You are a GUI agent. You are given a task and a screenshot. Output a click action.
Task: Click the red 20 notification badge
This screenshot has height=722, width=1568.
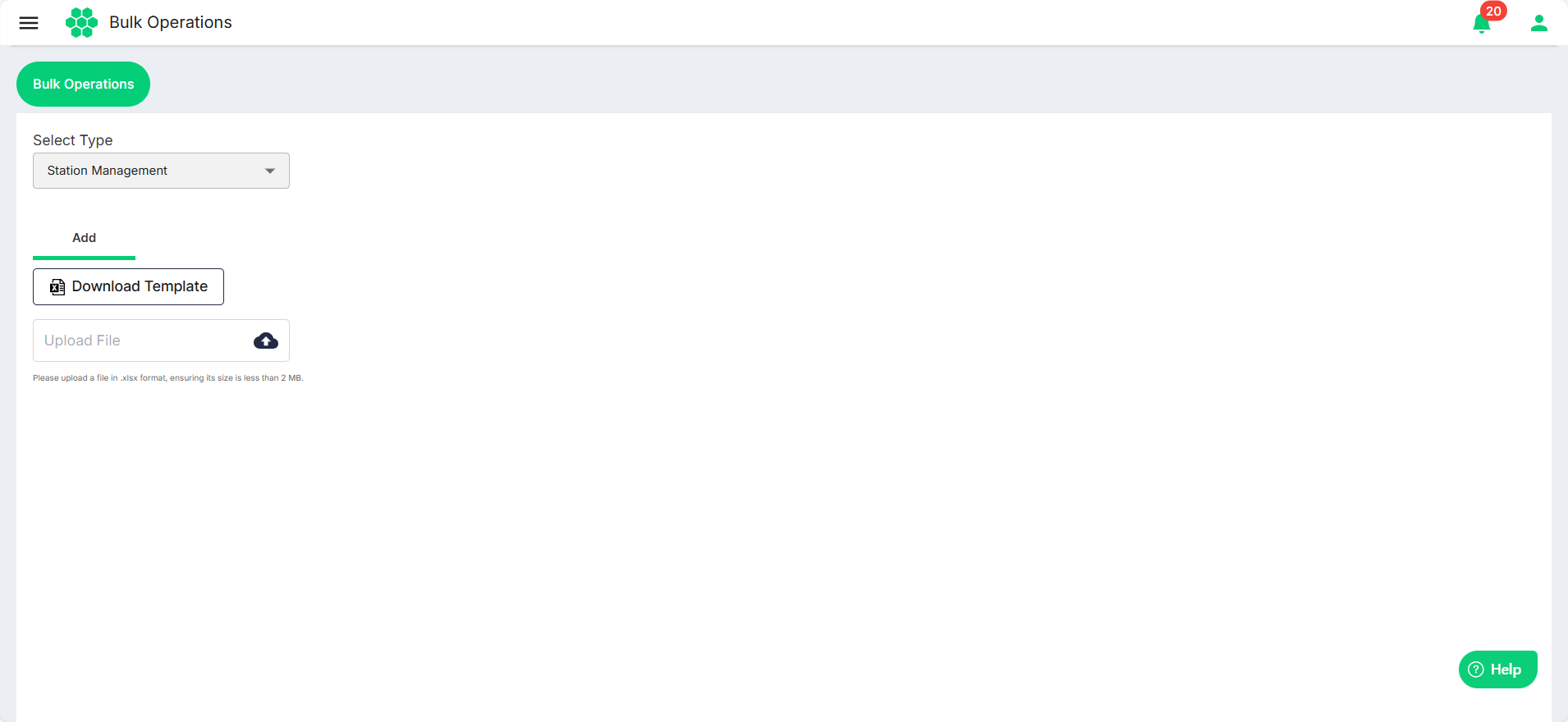coord(1493,11)
